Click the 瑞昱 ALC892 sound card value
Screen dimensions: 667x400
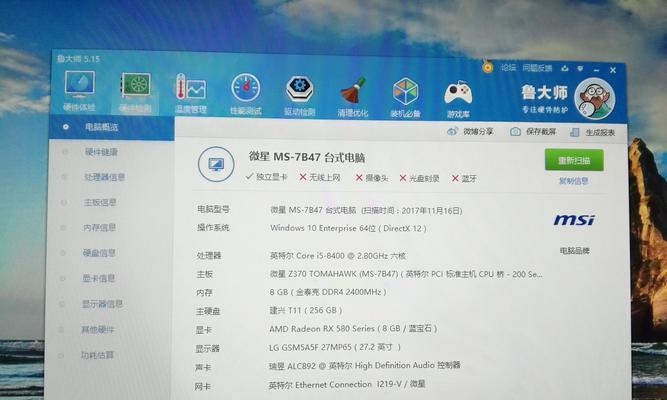tap(365, 366)
